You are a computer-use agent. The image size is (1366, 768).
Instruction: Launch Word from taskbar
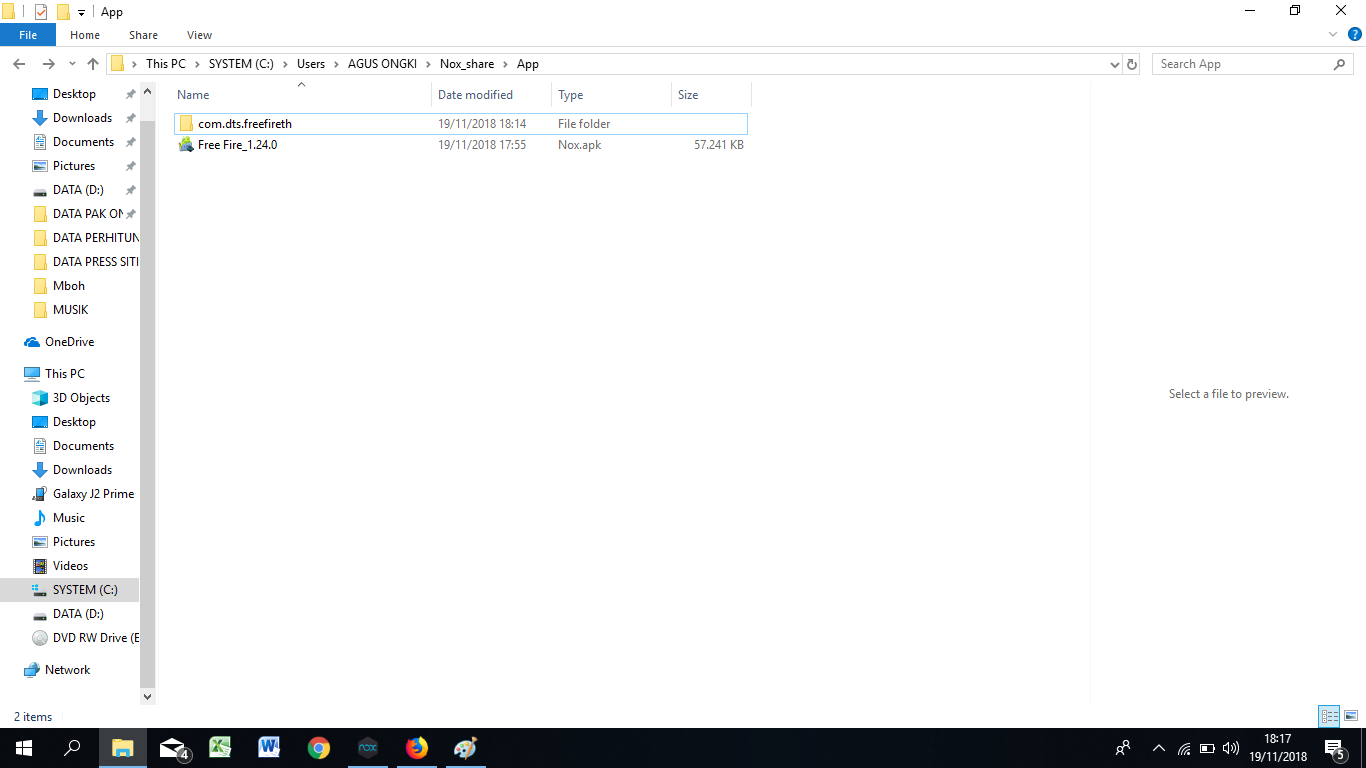(269, 748)
